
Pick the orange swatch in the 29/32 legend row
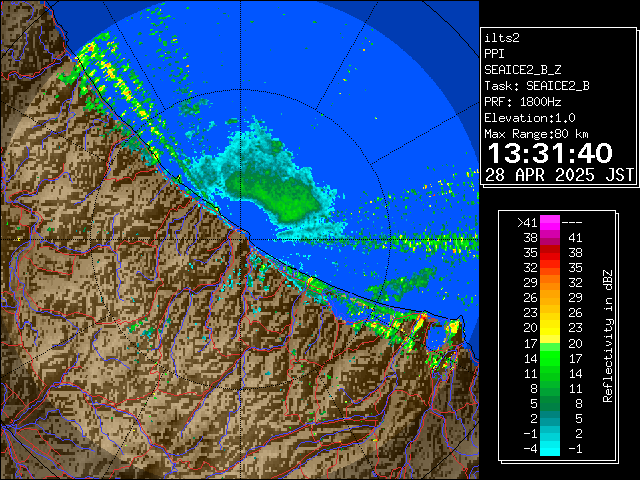tap(550, 283)
